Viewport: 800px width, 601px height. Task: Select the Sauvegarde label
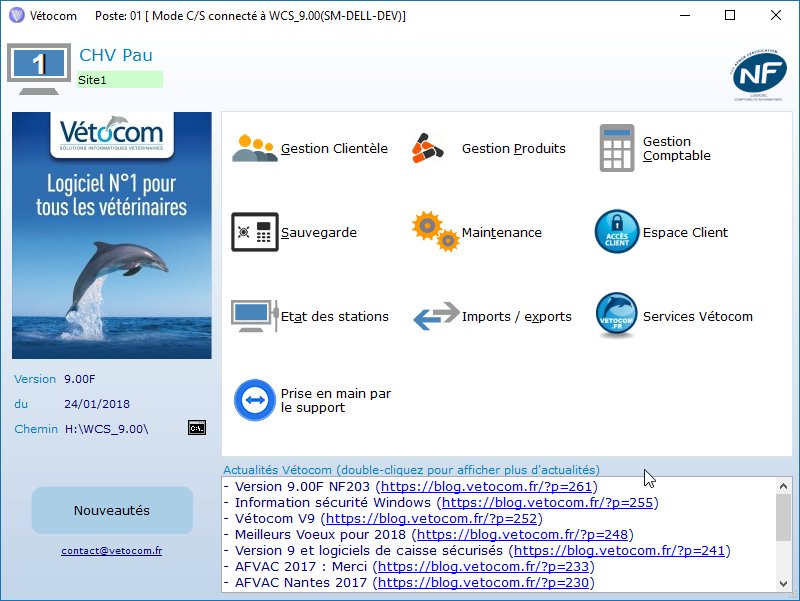click(319, 233)
